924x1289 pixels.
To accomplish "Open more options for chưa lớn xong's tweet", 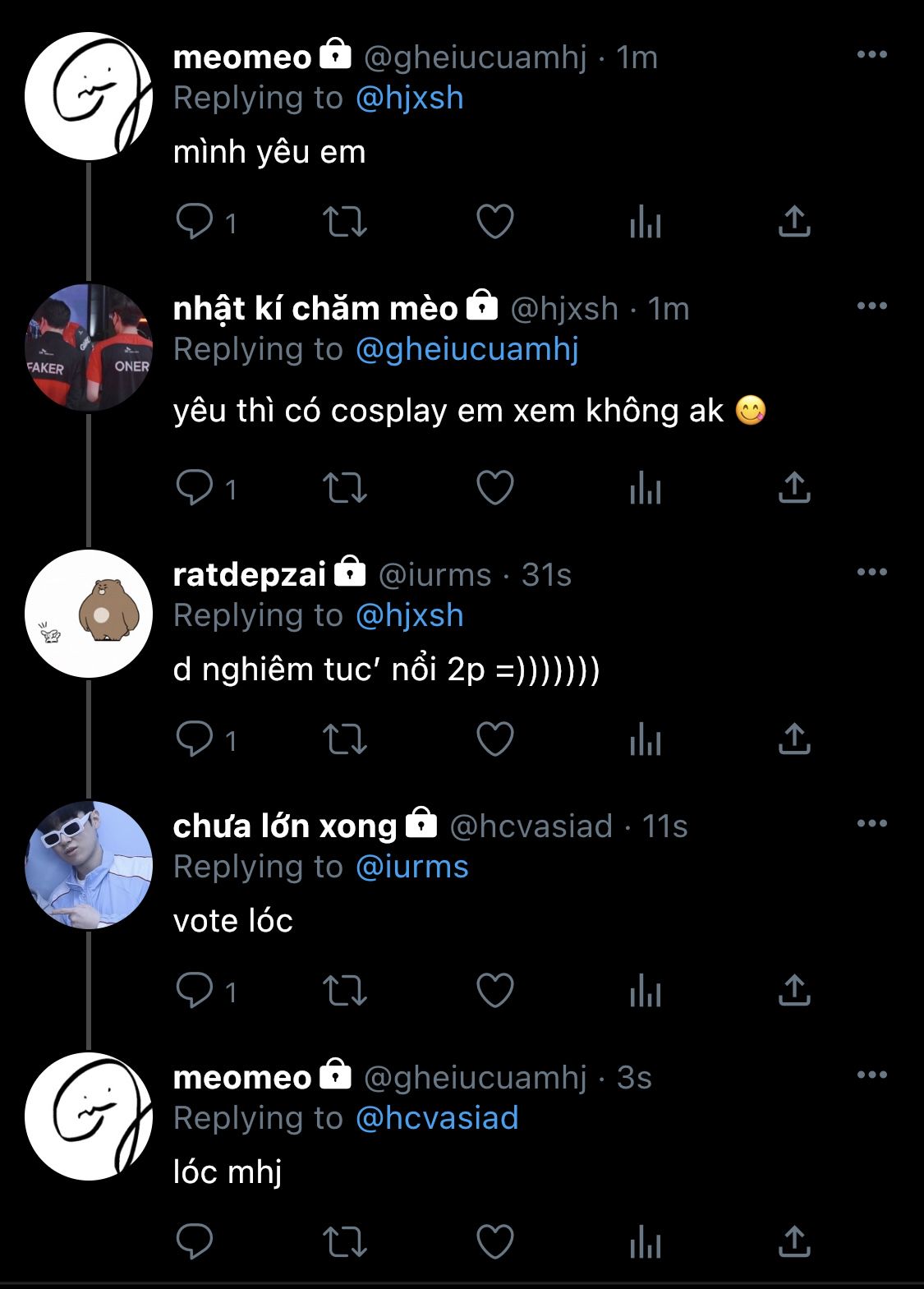I will tap(871, 824).
